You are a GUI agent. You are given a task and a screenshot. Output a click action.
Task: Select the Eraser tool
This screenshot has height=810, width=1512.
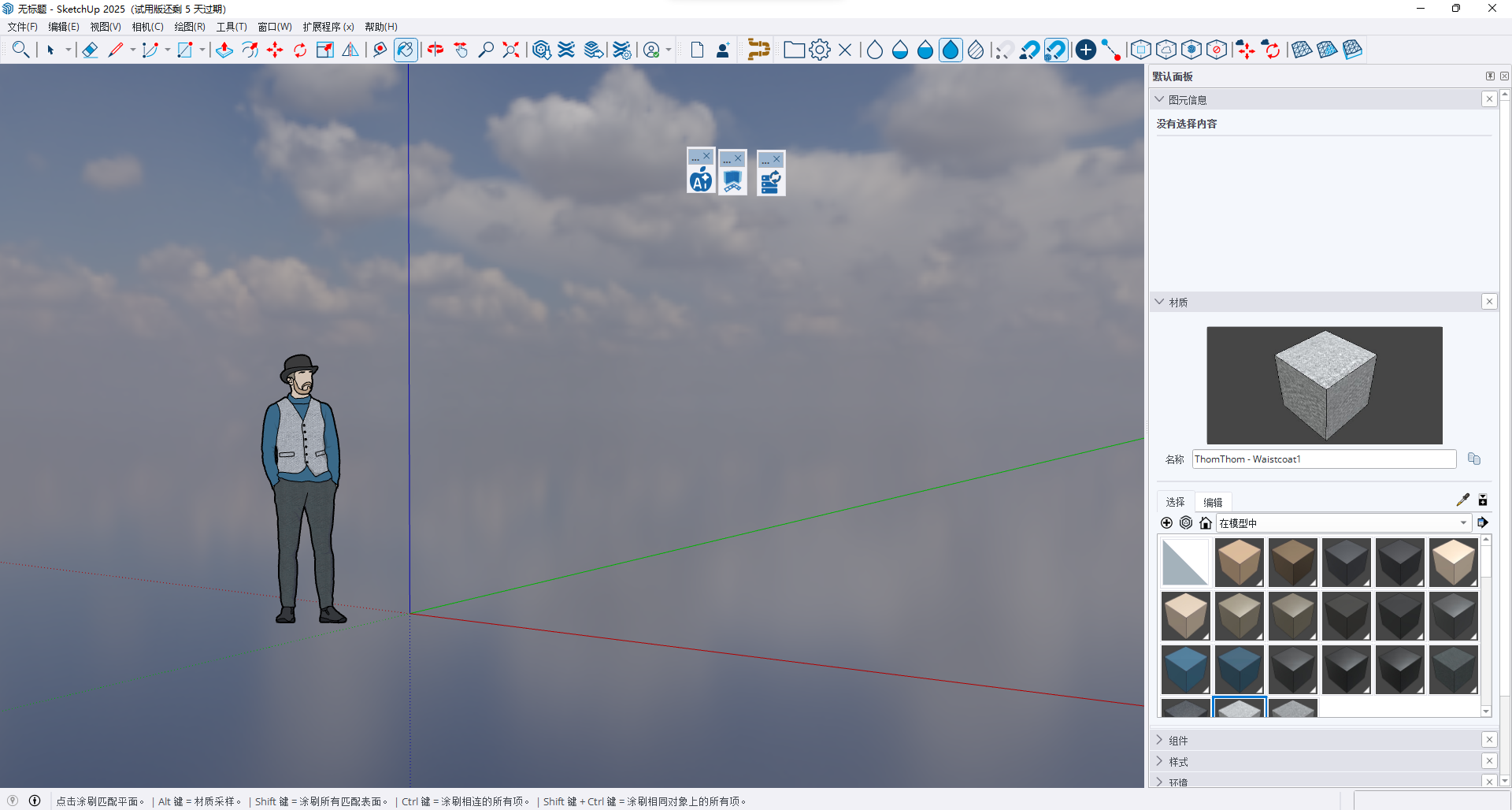(x=90, y=50)
